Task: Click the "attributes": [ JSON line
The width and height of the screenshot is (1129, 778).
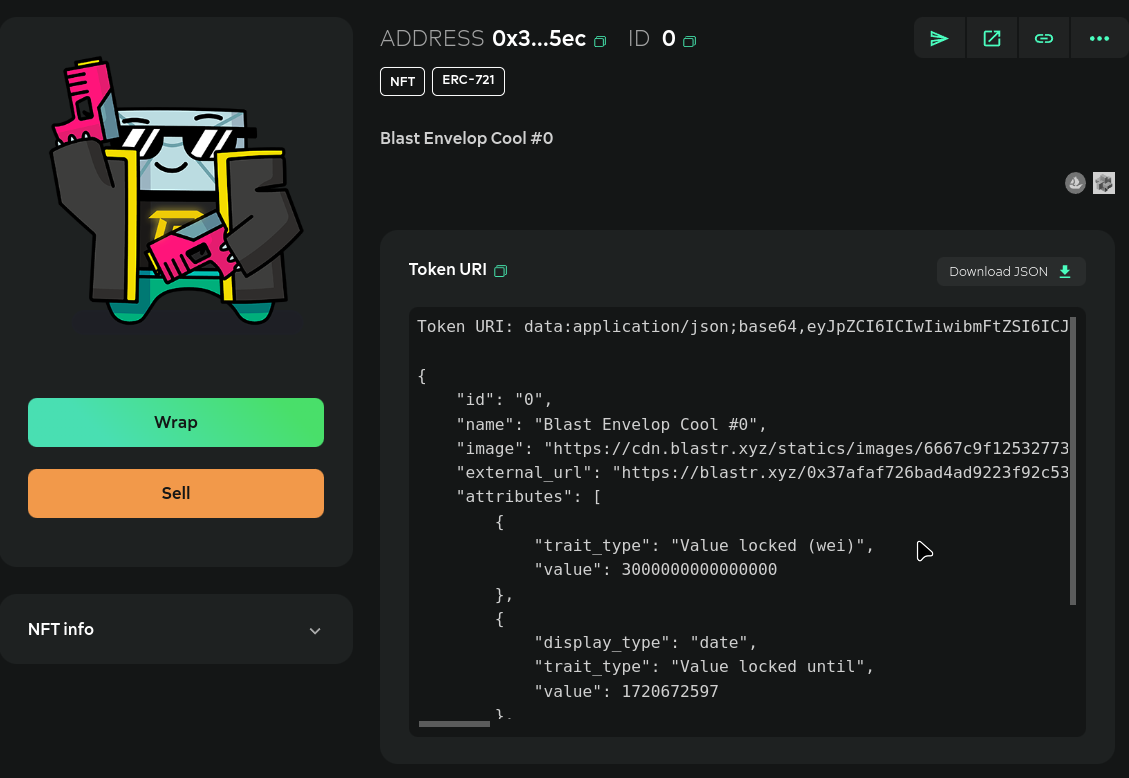Action: point(528,497)
